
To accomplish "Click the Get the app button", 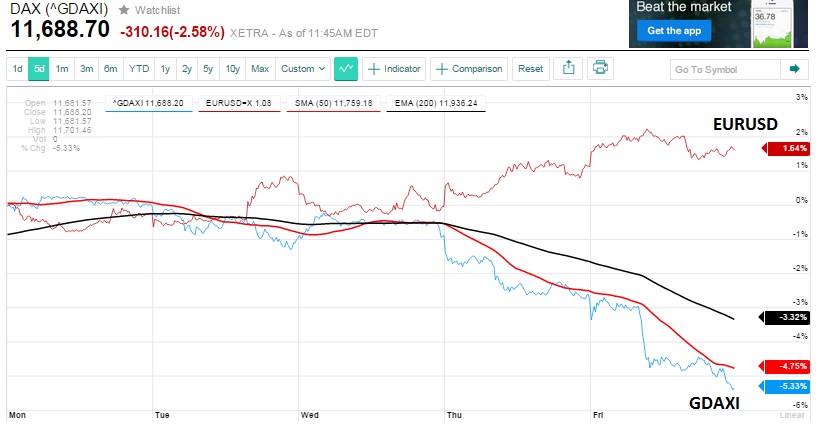I will coord(674,31).
